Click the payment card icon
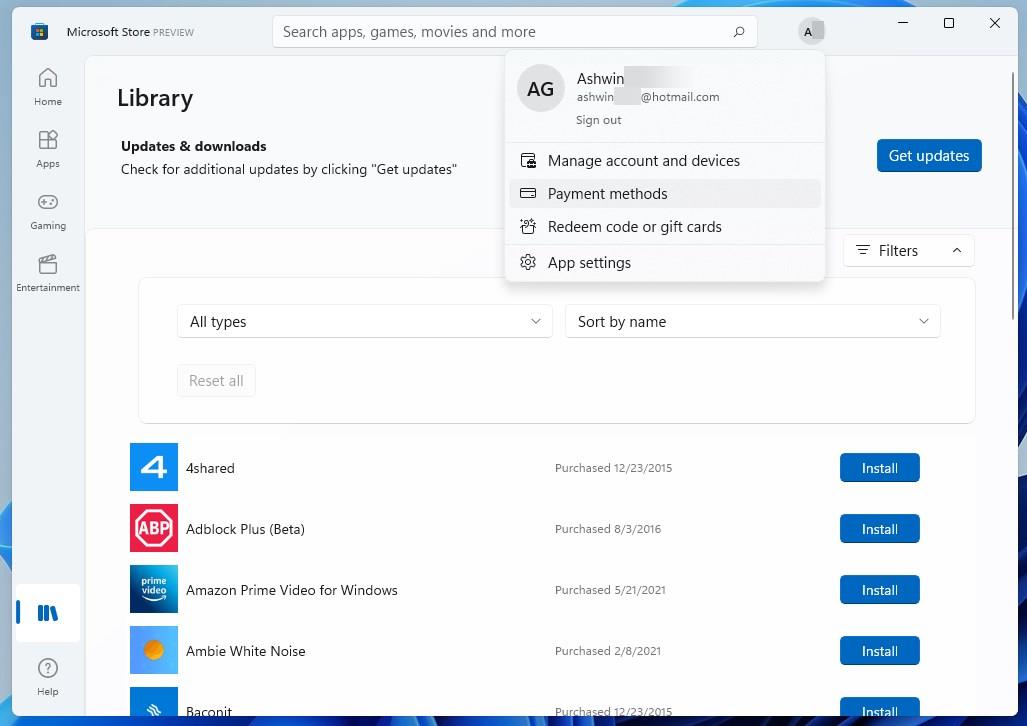This screenshot has width=1027, height=726. tap(528, 193)
